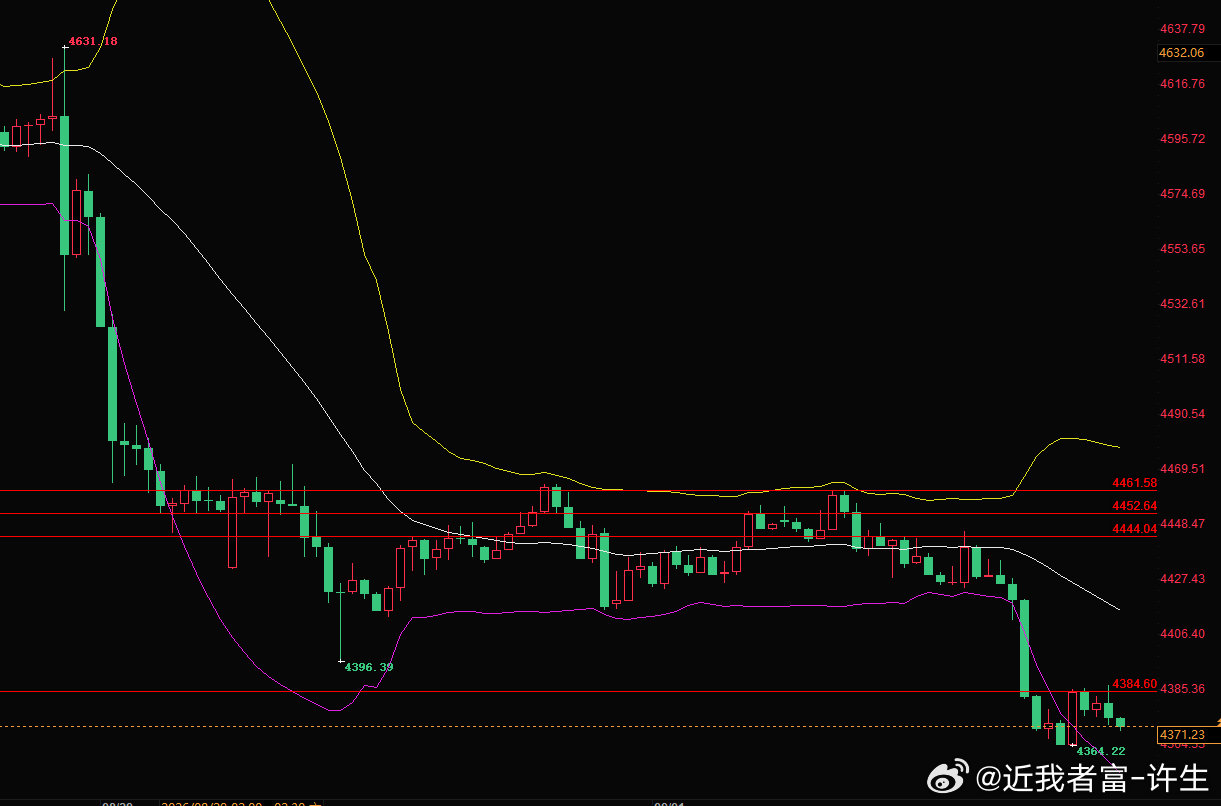Click axis value 4553.65
Image resolution: width=1221 pixels, height=806 pixels.
(1182, 249)
